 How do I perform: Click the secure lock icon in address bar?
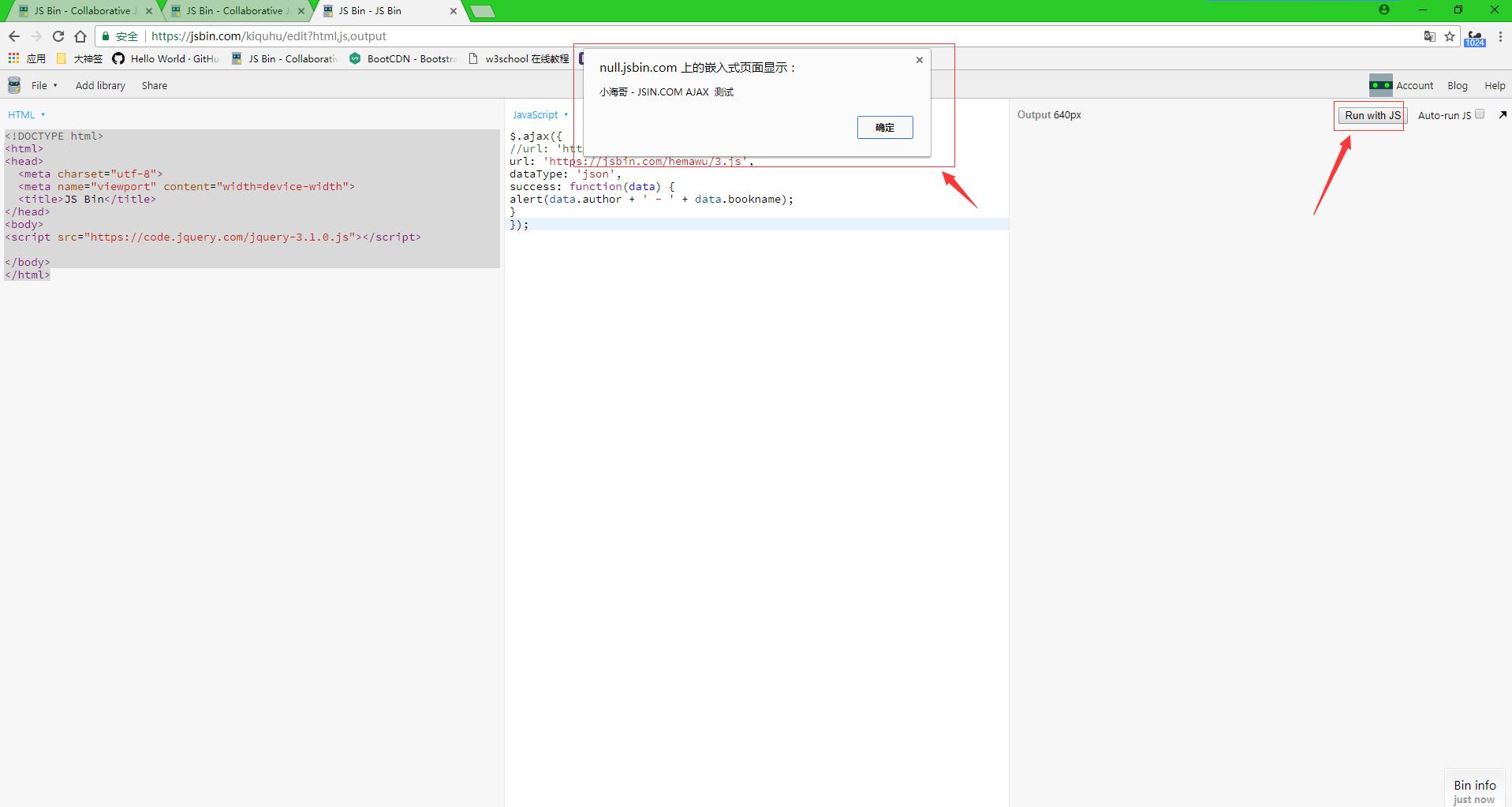pyautogui.click(x=106, y=36)
